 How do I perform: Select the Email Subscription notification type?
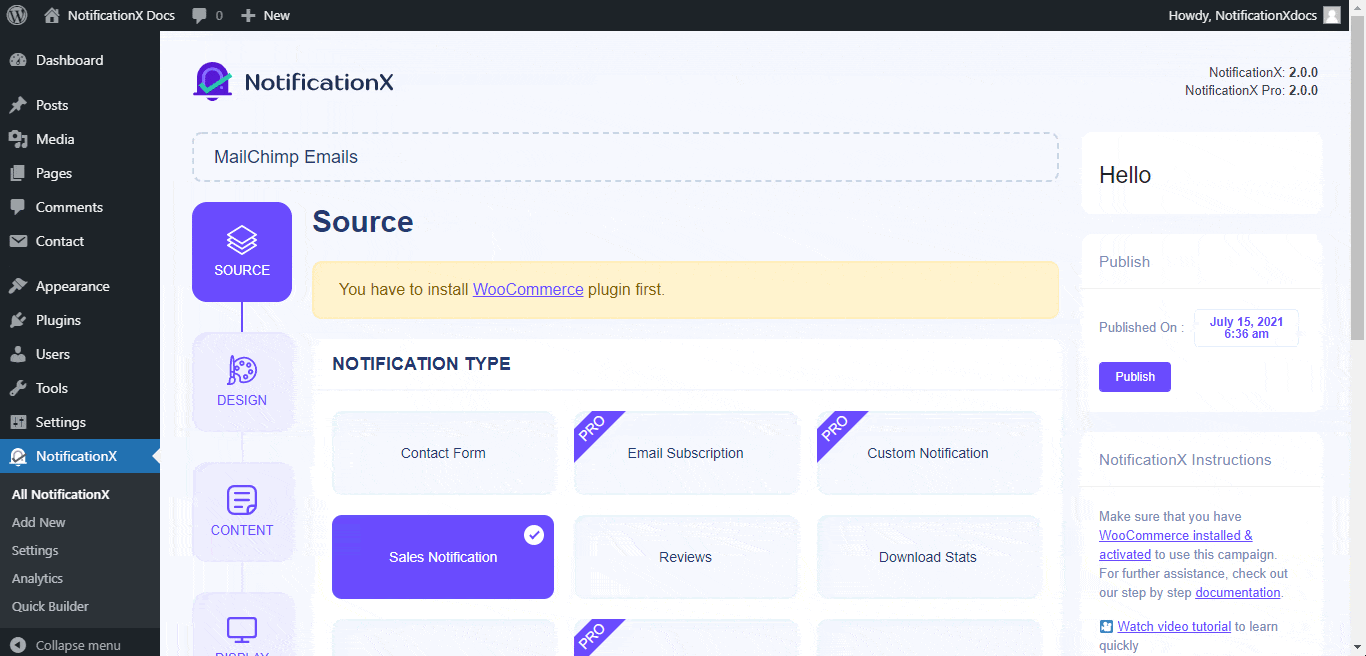point(686,453)
